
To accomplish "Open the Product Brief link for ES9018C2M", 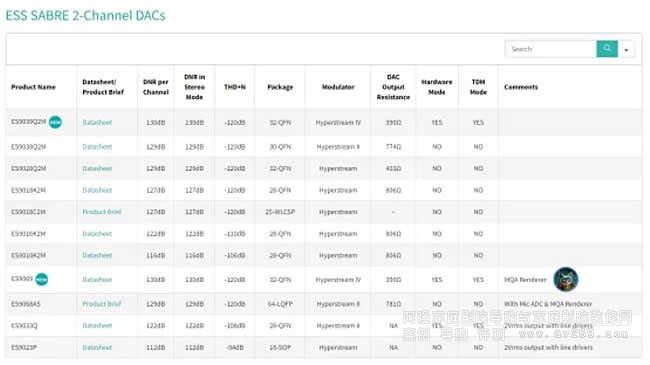I will point(102,212).
